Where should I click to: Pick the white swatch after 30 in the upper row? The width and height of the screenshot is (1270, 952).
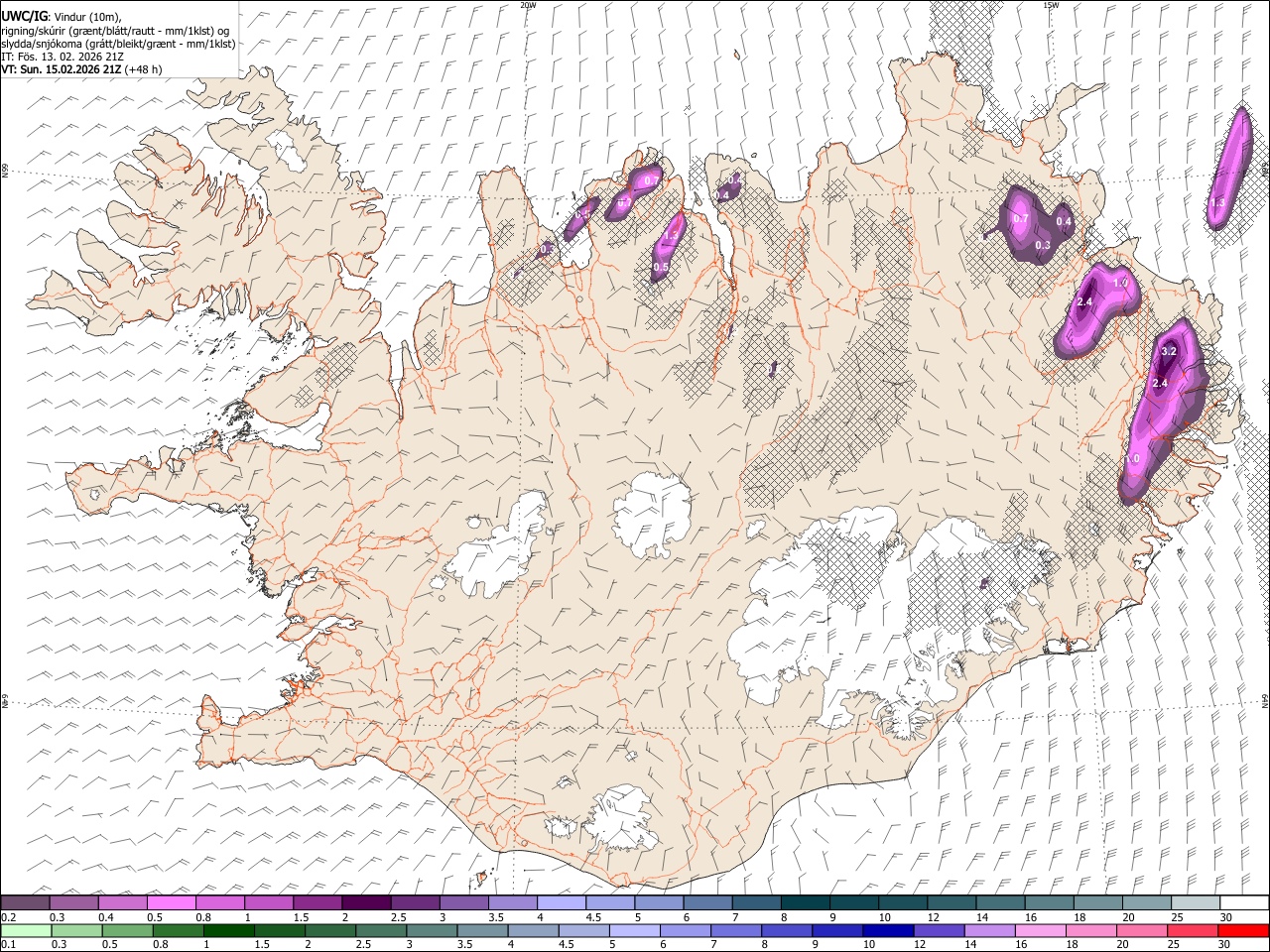click(1244, 902)
